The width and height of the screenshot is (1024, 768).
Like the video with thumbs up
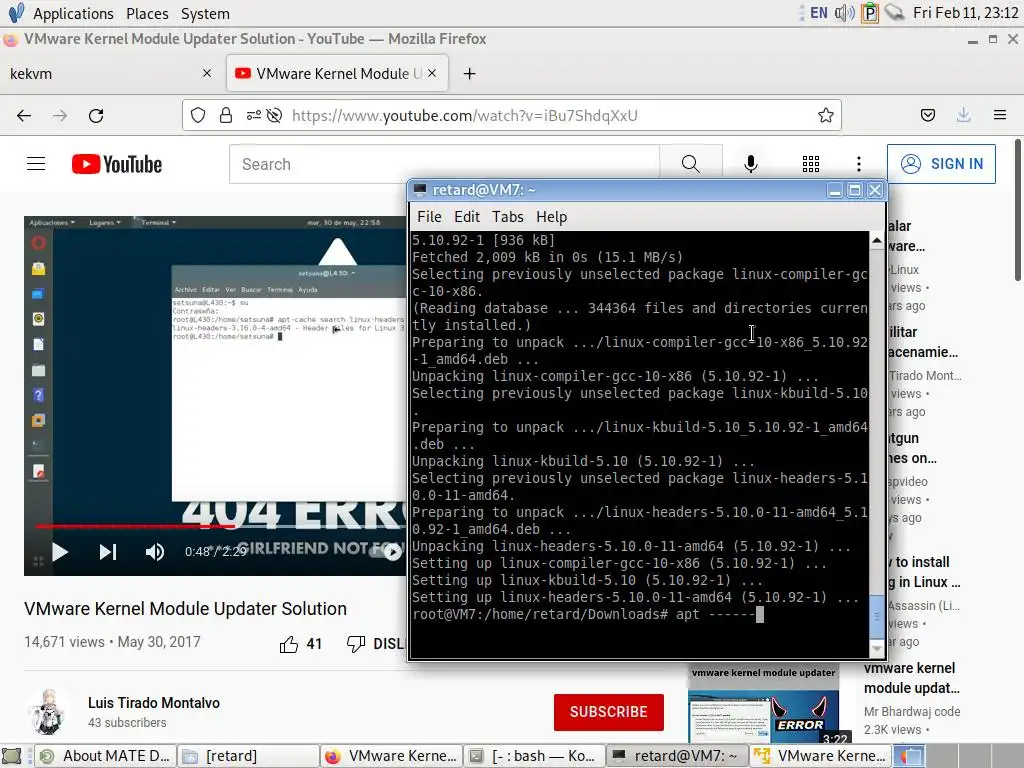[289, 645]
